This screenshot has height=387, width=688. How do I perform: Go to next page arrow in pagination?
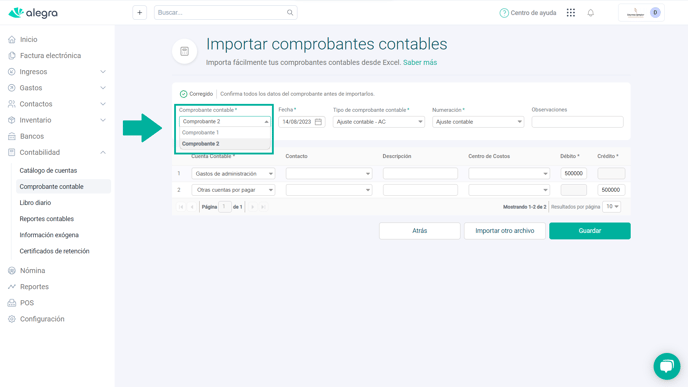coord(252,207)
